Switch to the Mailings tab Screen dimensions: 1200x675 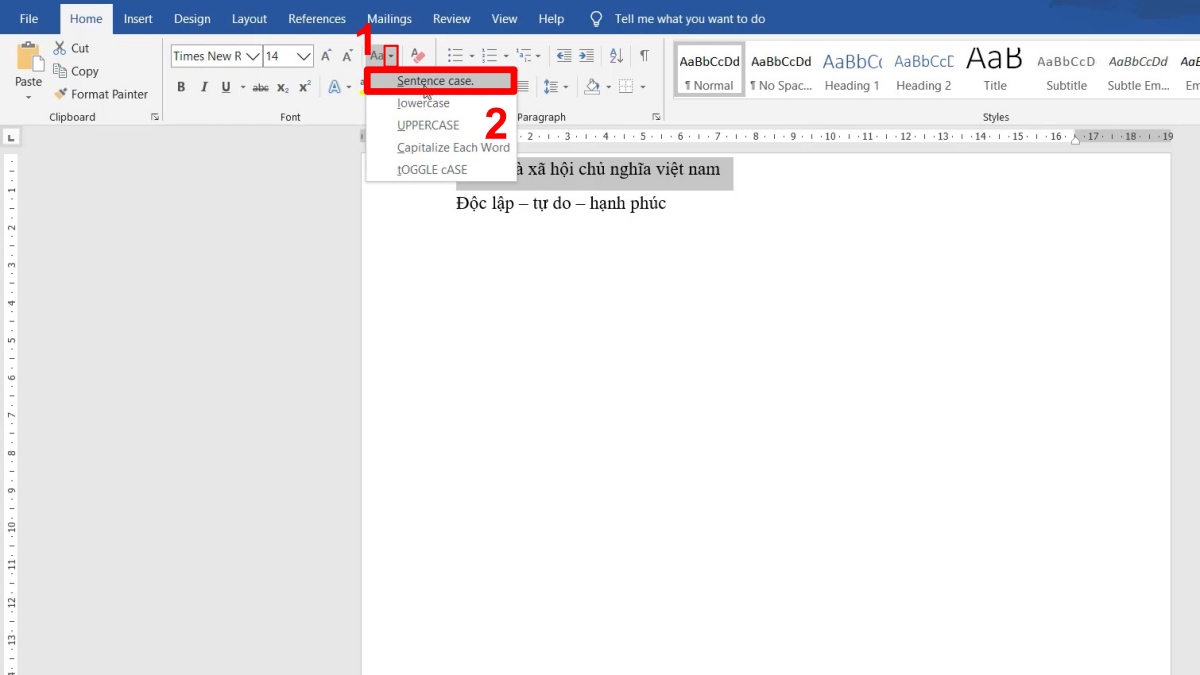(389, 19)
